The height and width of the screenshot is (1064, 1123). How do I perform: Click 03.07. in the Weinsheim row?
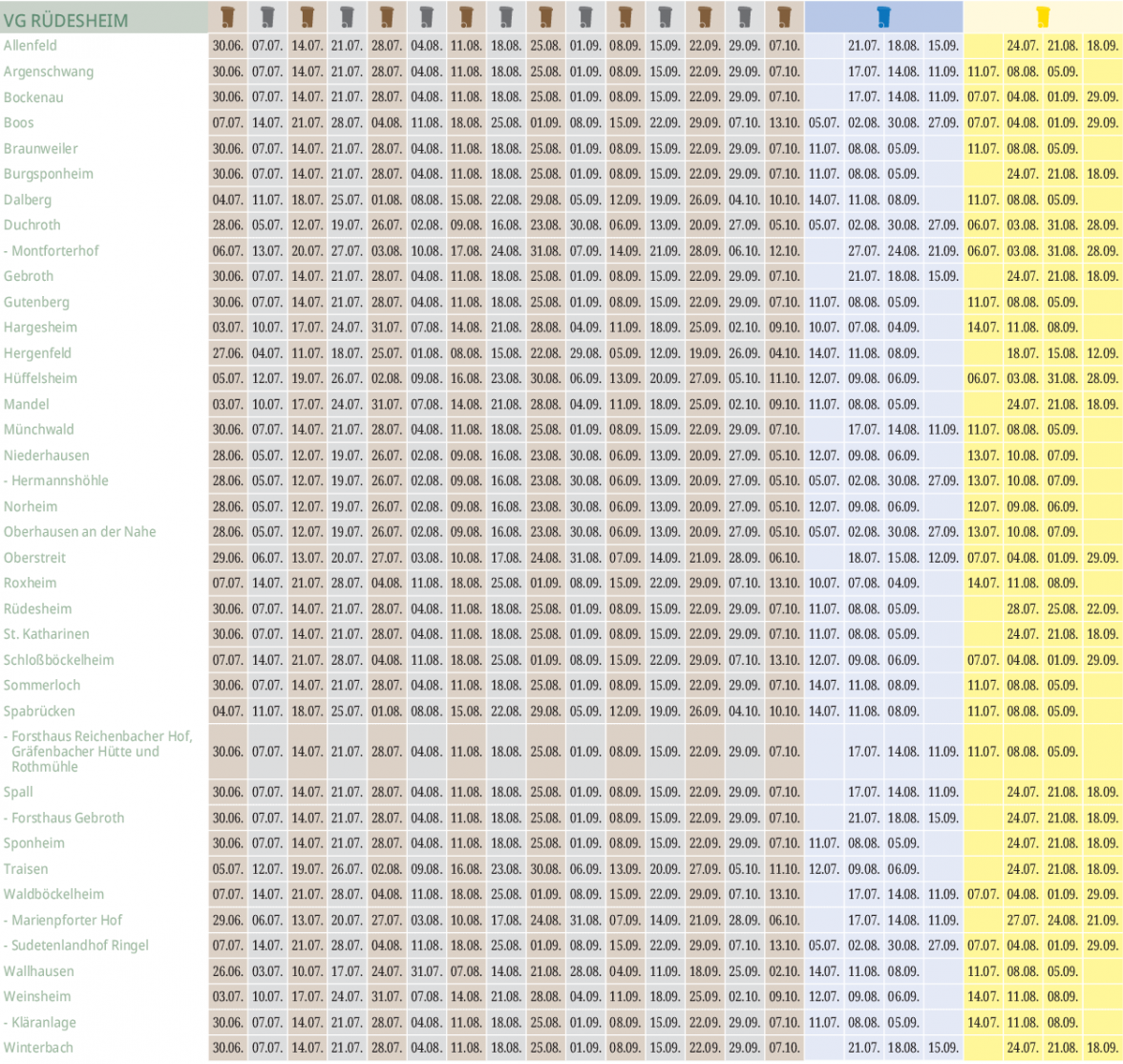pos(227,996)
